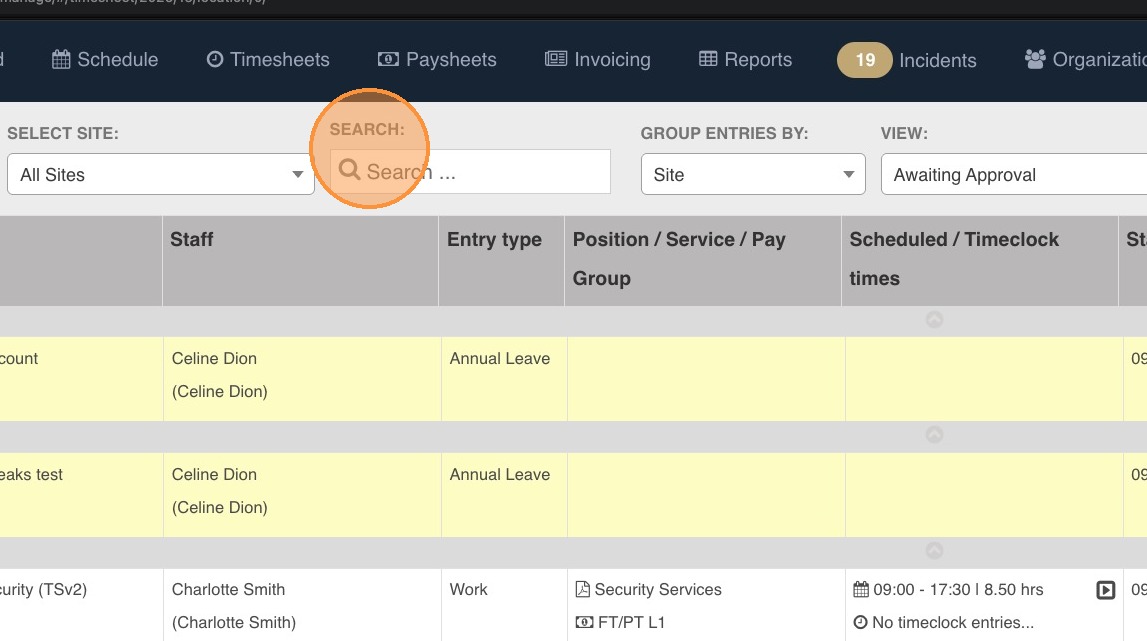Click the Invoicing newspaper icon
The height and width of the screenshot is (641, 1147).
(556, 60)
